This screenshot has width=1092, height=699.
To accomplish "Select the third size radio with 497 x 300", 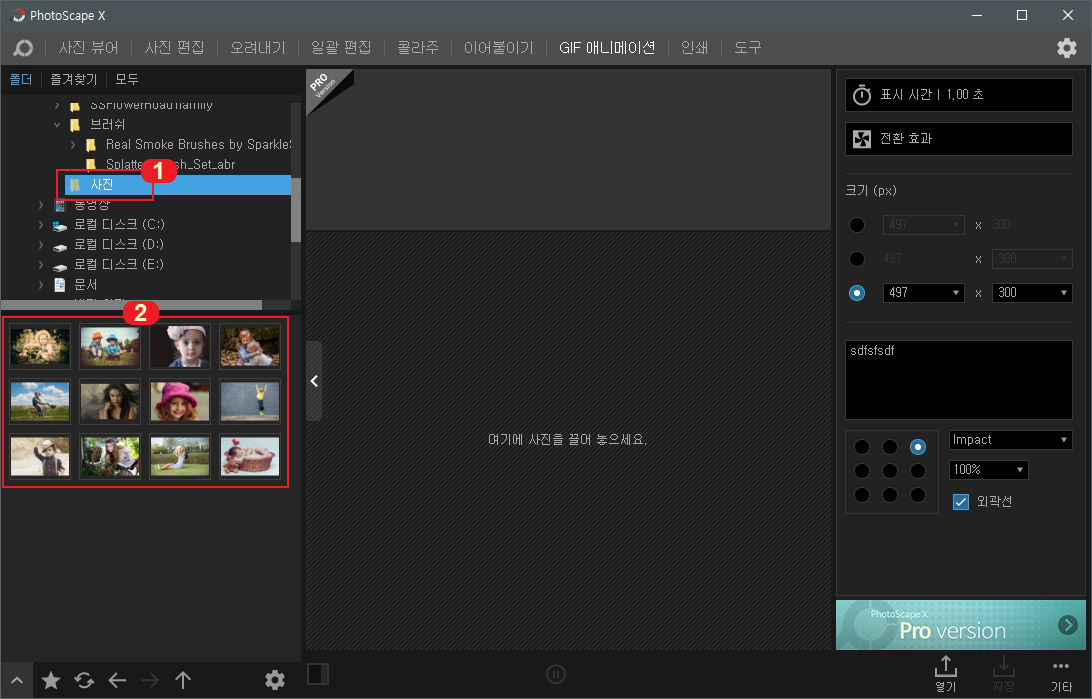I will coord(857,293).
